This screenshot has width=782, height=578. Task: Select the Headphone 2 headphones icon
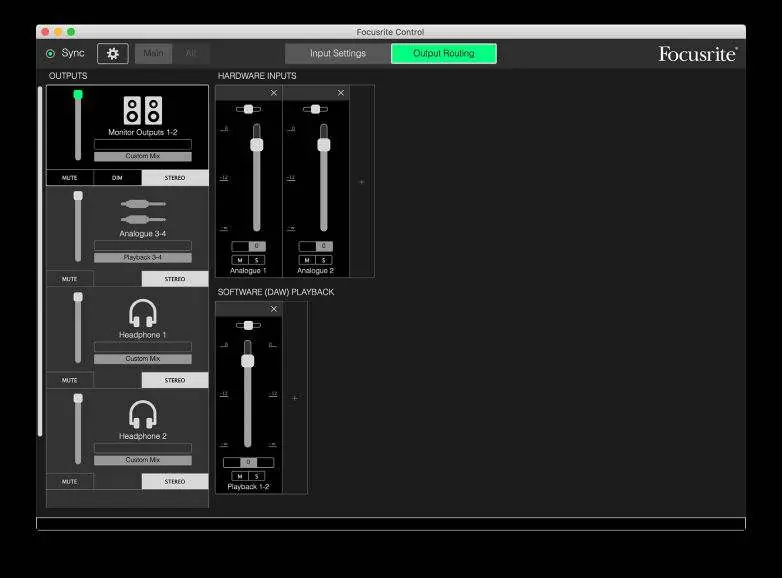(143, 414)
